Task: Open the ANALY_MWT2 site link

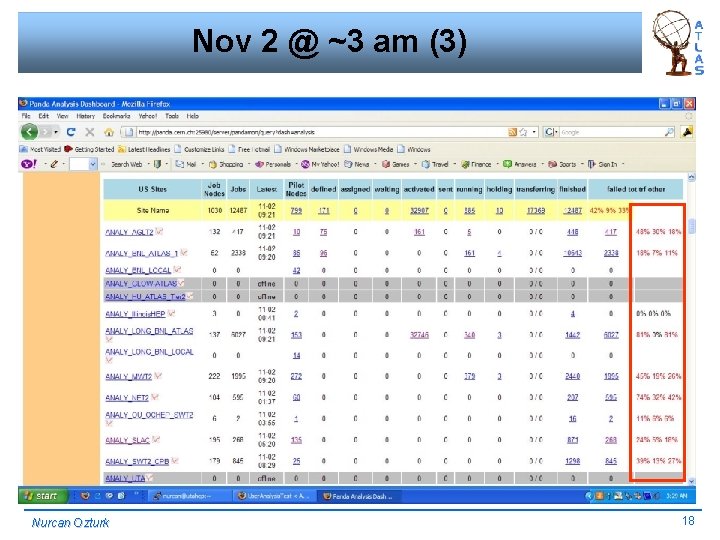Action: [x=129, y=377]
